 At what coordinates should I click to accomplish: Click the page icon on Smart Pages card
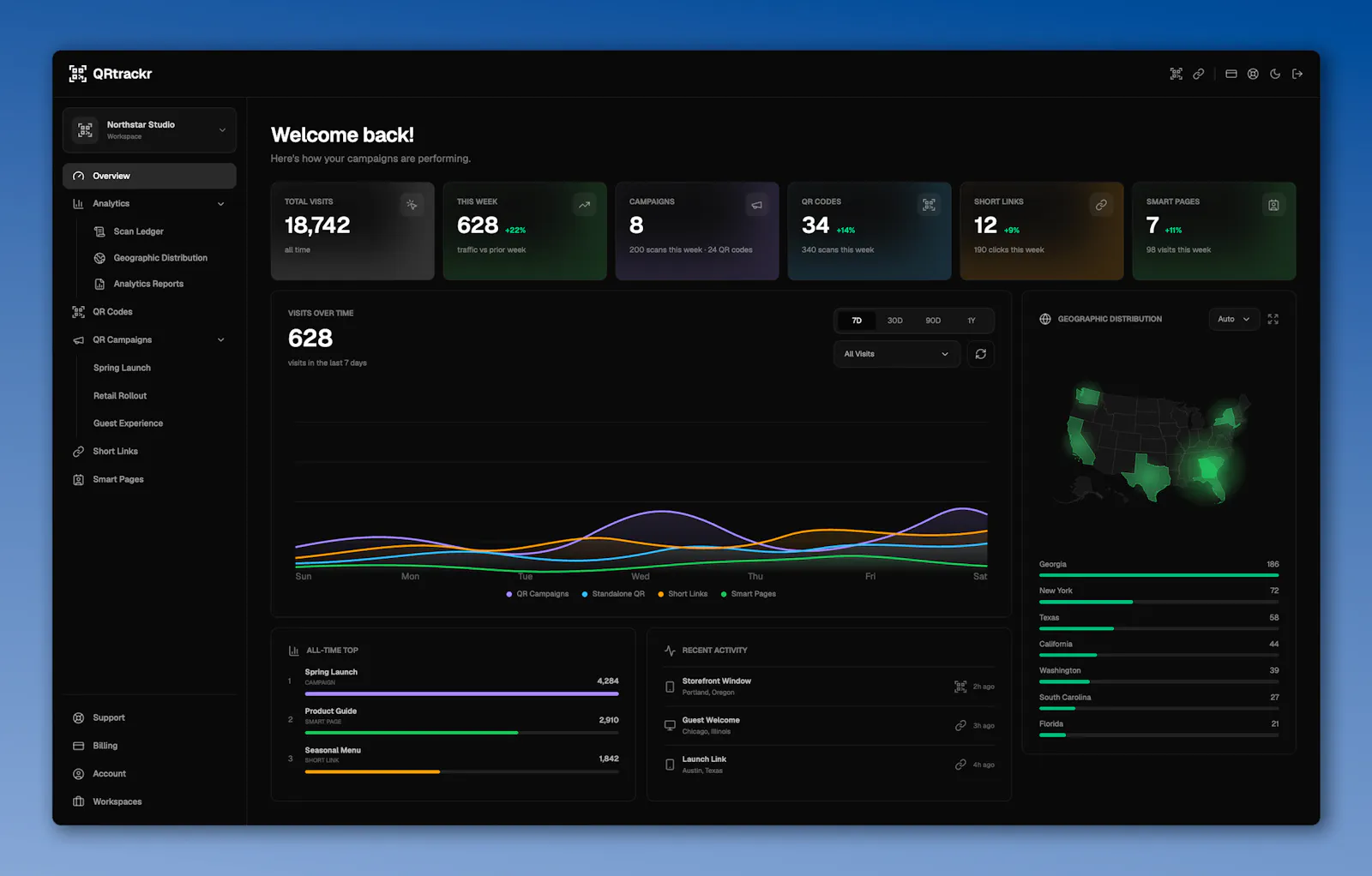[1273, 205]
